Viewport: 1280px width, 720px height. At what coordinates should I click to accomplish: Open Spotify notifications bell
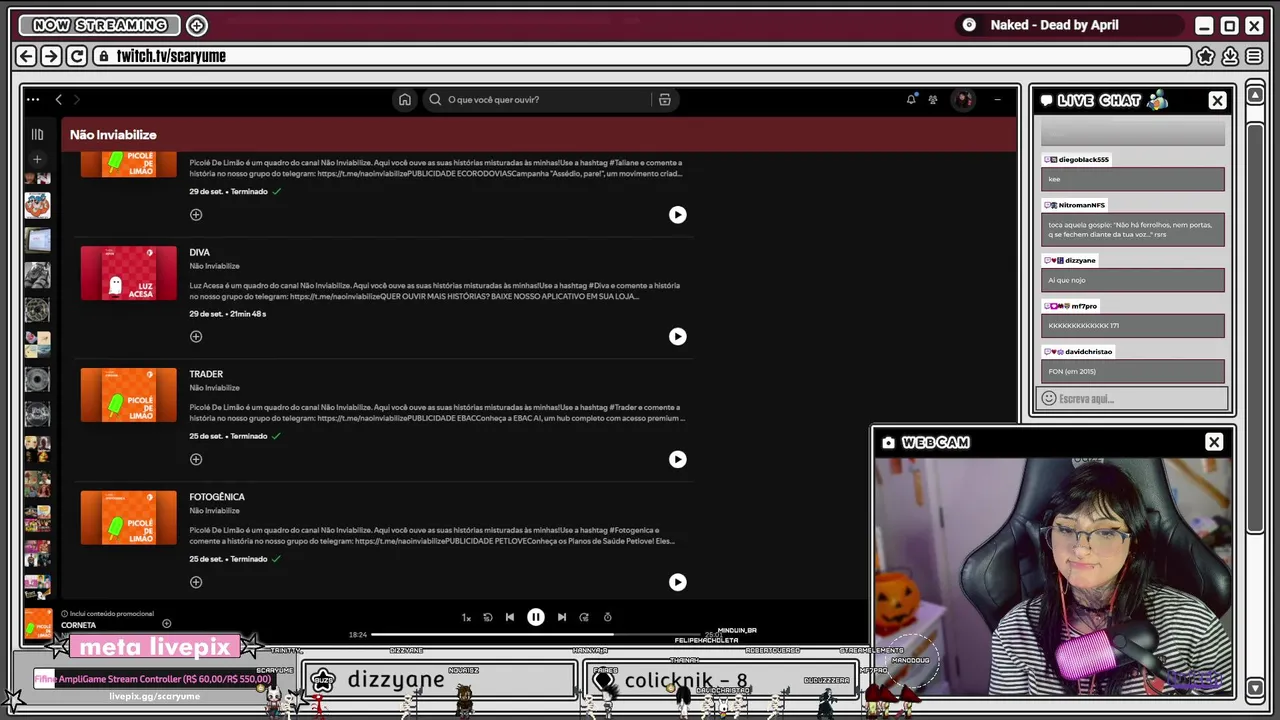(911, 99)
